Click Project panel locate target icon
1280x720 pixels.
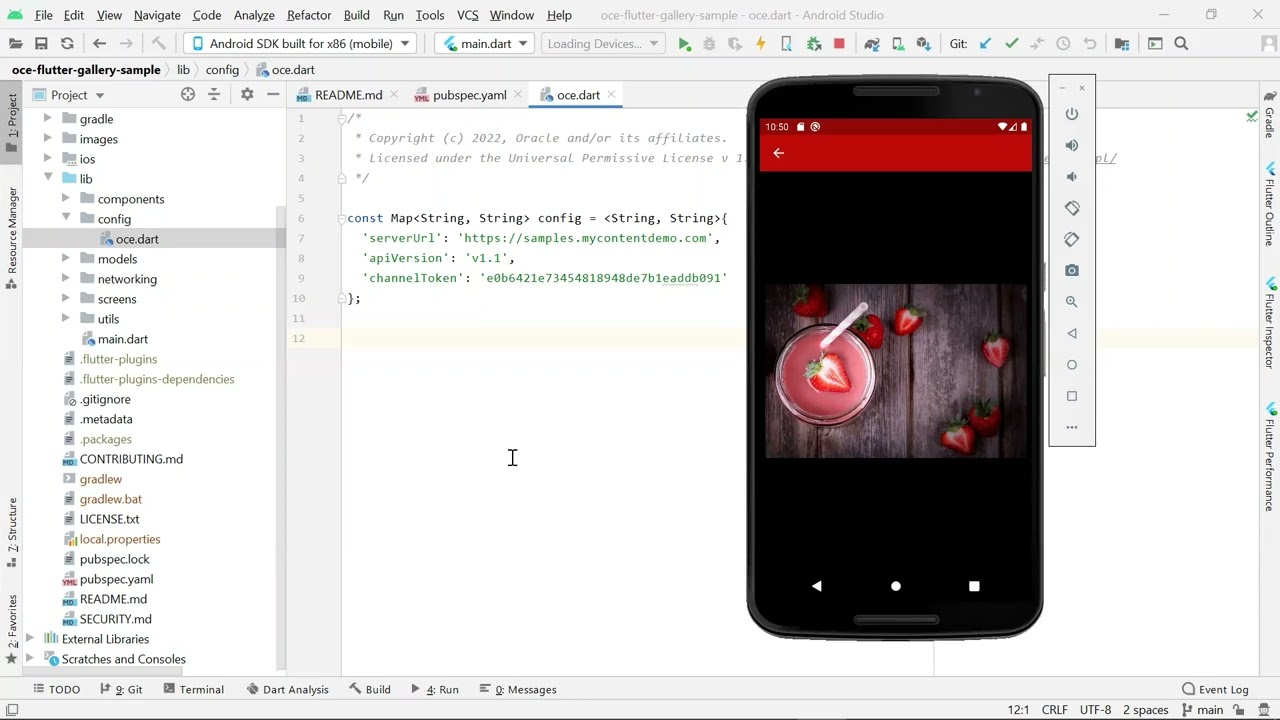click(188, 94)
